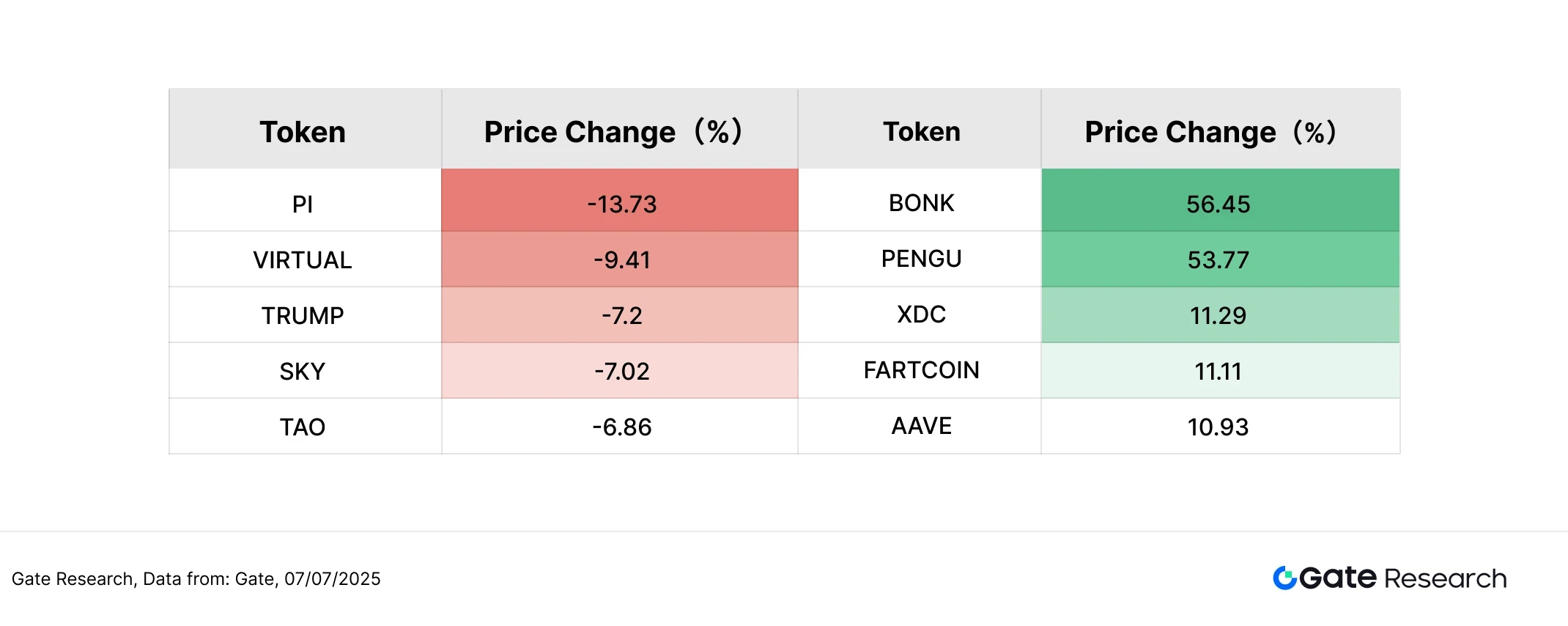Click the red -13.73 price change cell
Viewport: 1568px width, 626px height.
pos(621,204)
